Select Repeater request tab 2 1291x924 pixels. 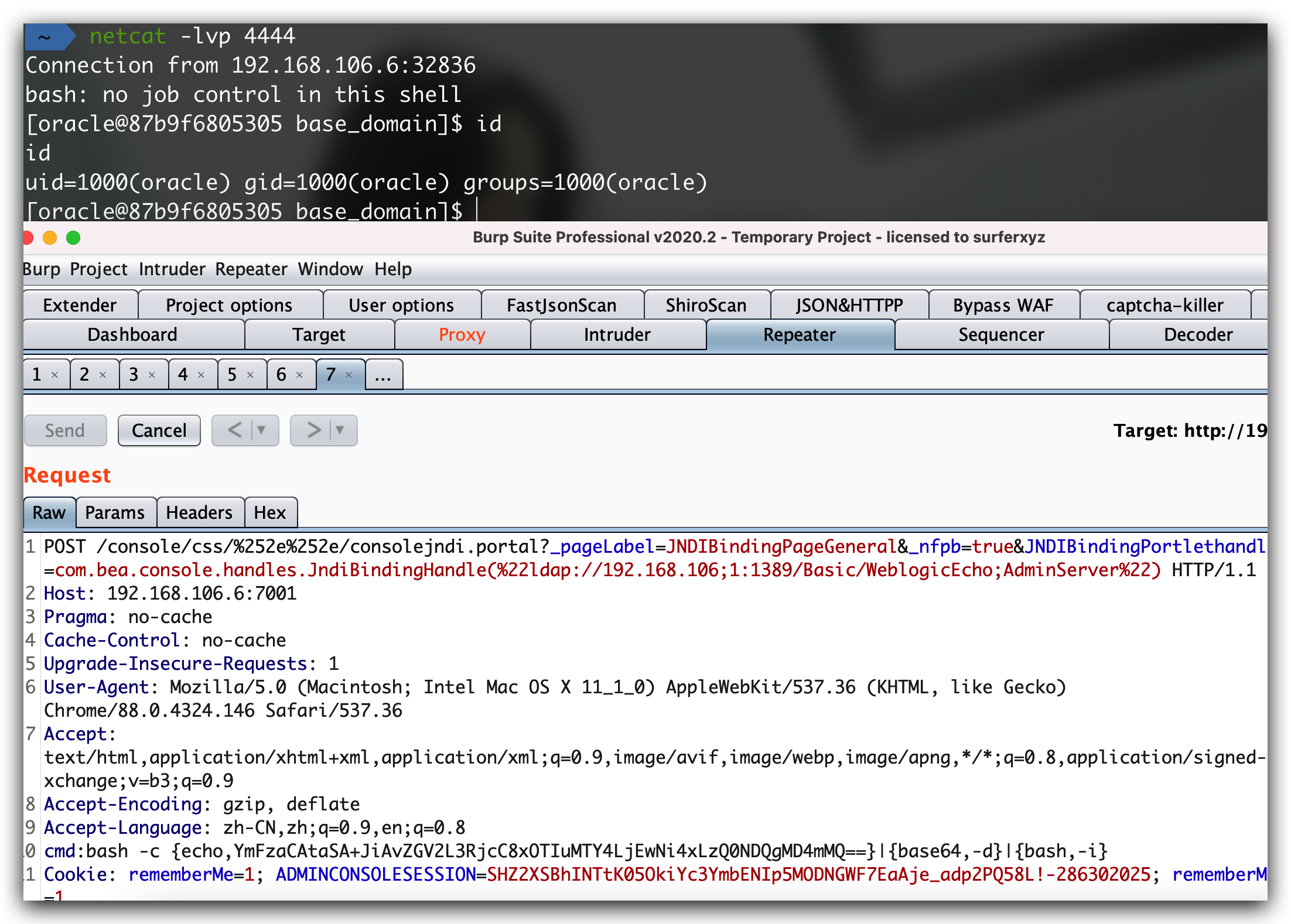85,374
